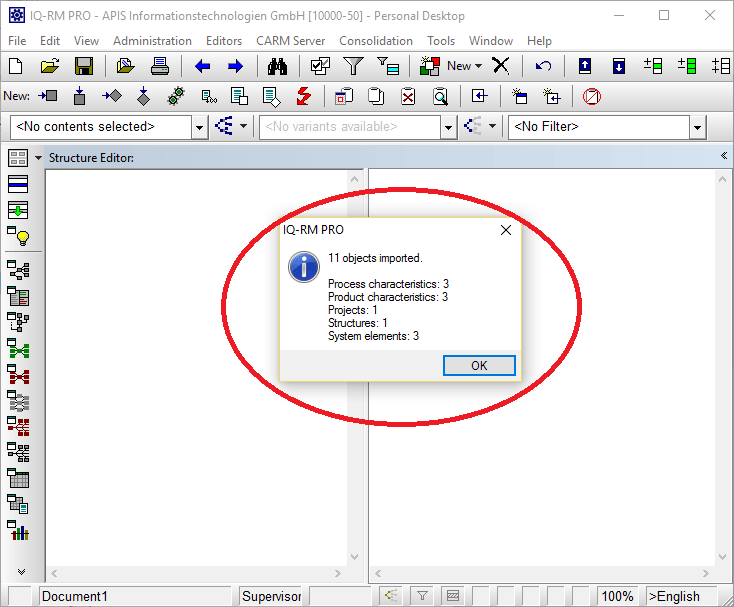Collapse panel with double chevron at right

[x=724, y=156]
